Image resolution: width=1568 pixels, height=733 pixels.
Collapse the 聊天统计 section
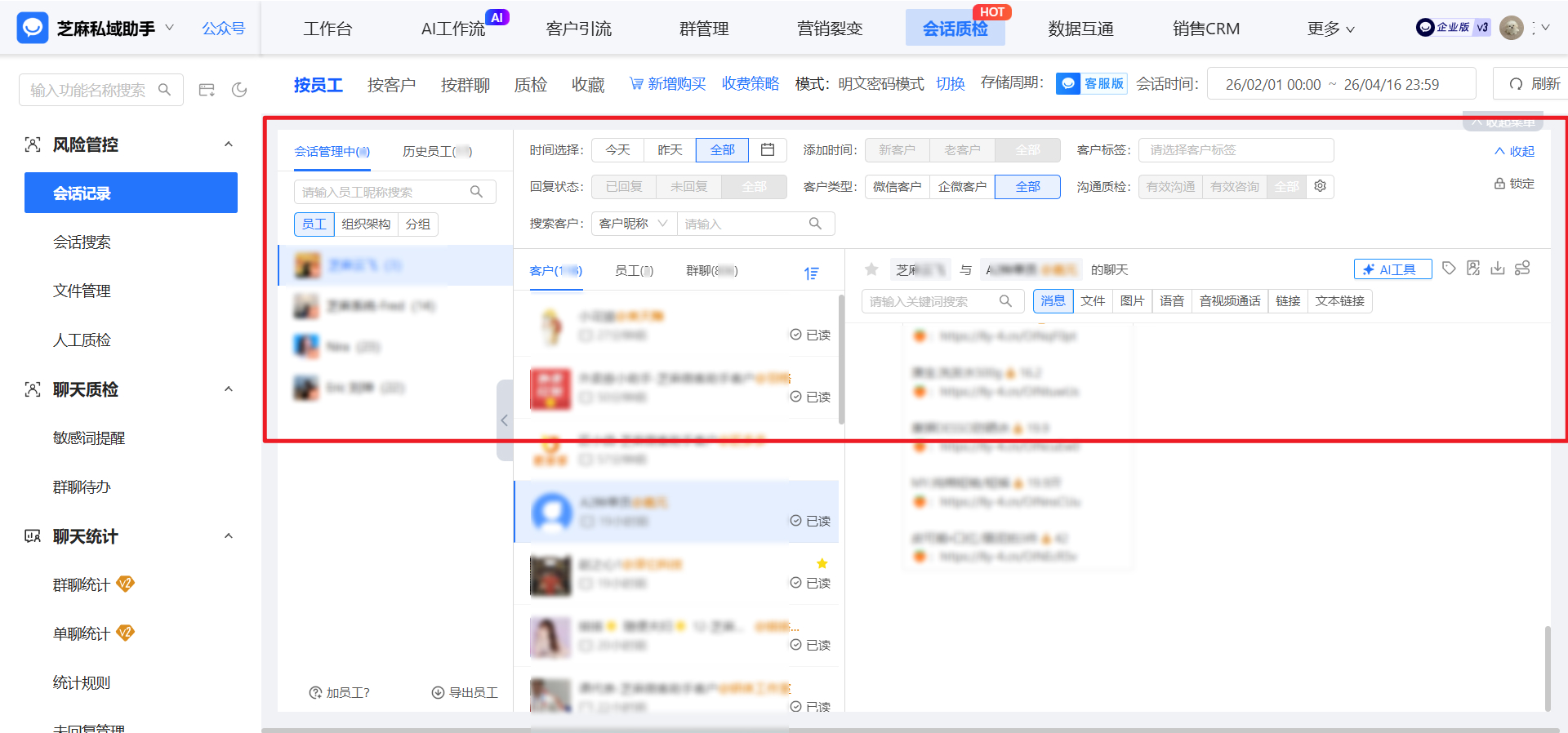pyautogui.click(x=229, y=536)
